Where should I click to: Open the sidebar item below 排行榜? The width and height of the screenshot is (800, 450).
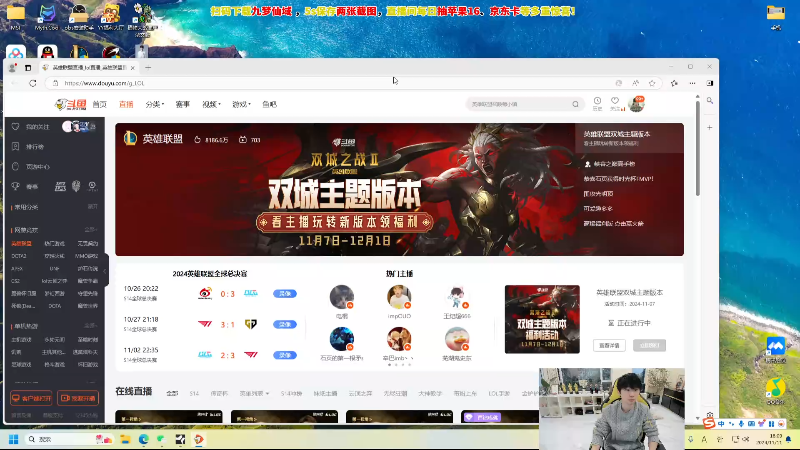click(x=38, y=166)
